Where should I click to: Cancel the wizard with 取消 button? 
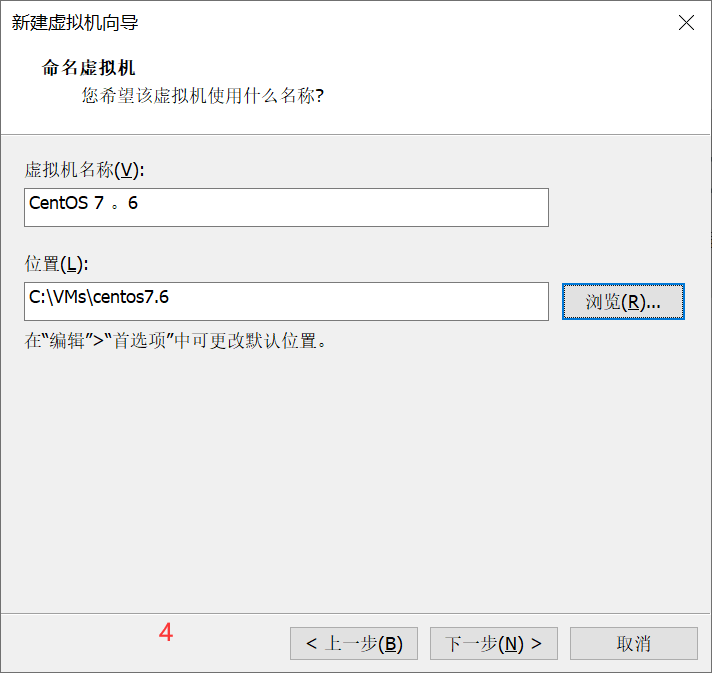(x=633, y=643)
